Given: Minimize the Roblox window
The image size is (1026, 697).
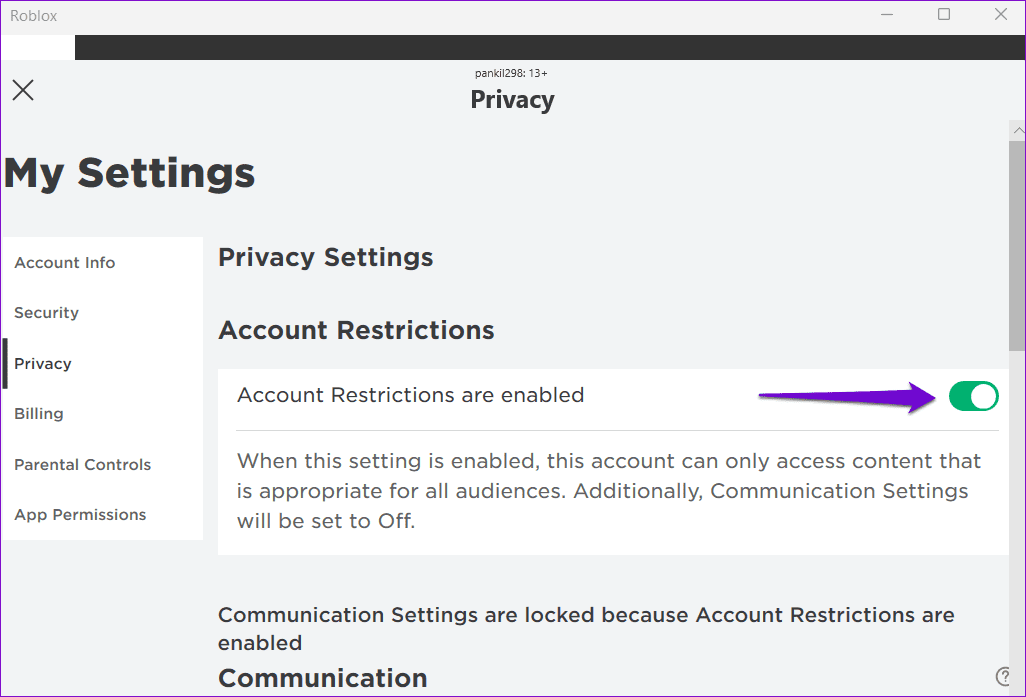Looking at the screenshot, I should click(886, 15).
